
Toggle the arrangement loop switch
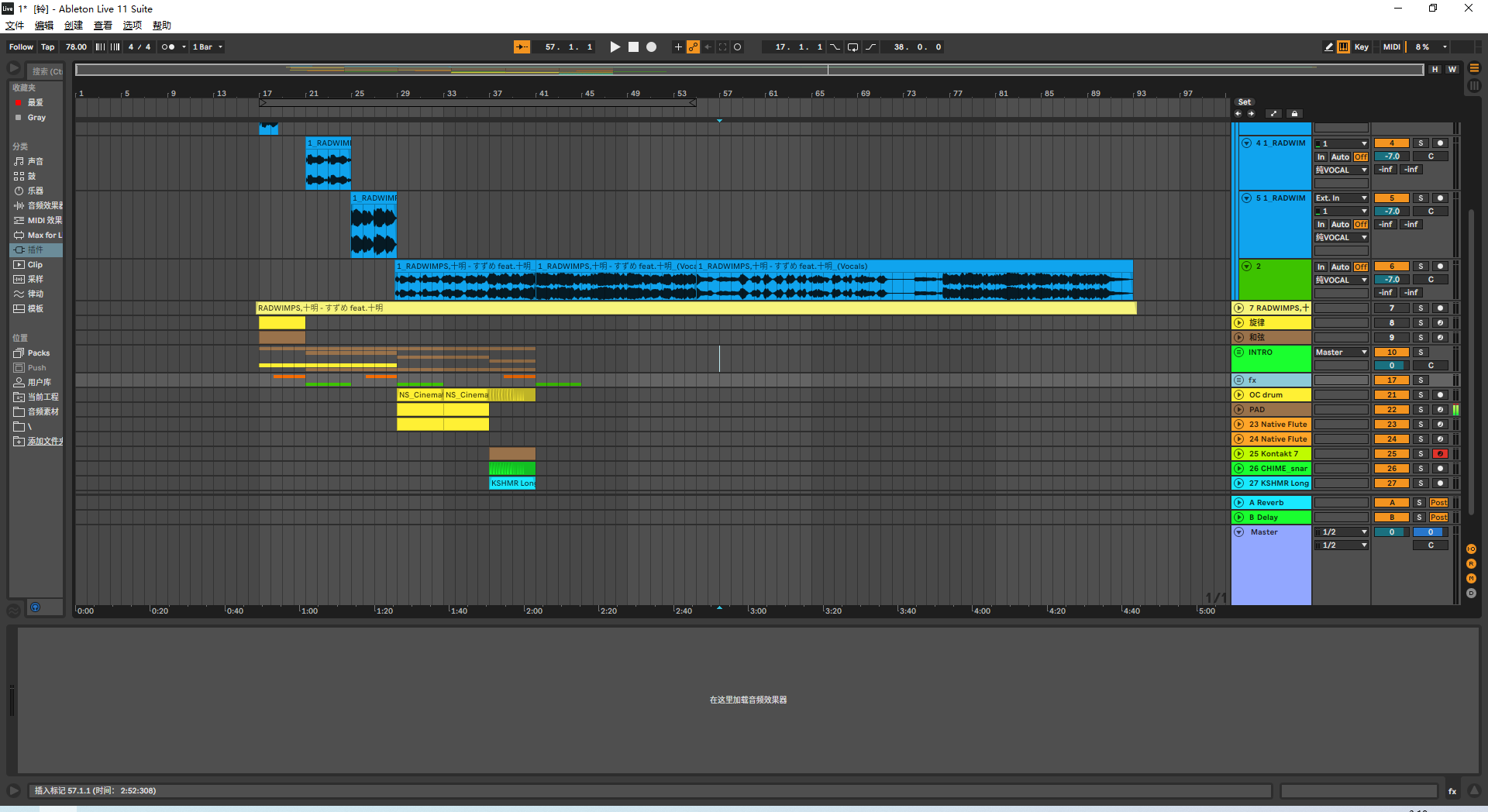tap(852, 47)
